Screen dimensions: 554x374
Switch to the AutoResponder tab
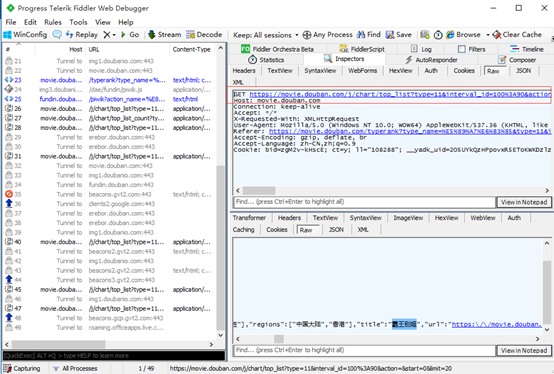pyautogui.click(x=431, y=60)
